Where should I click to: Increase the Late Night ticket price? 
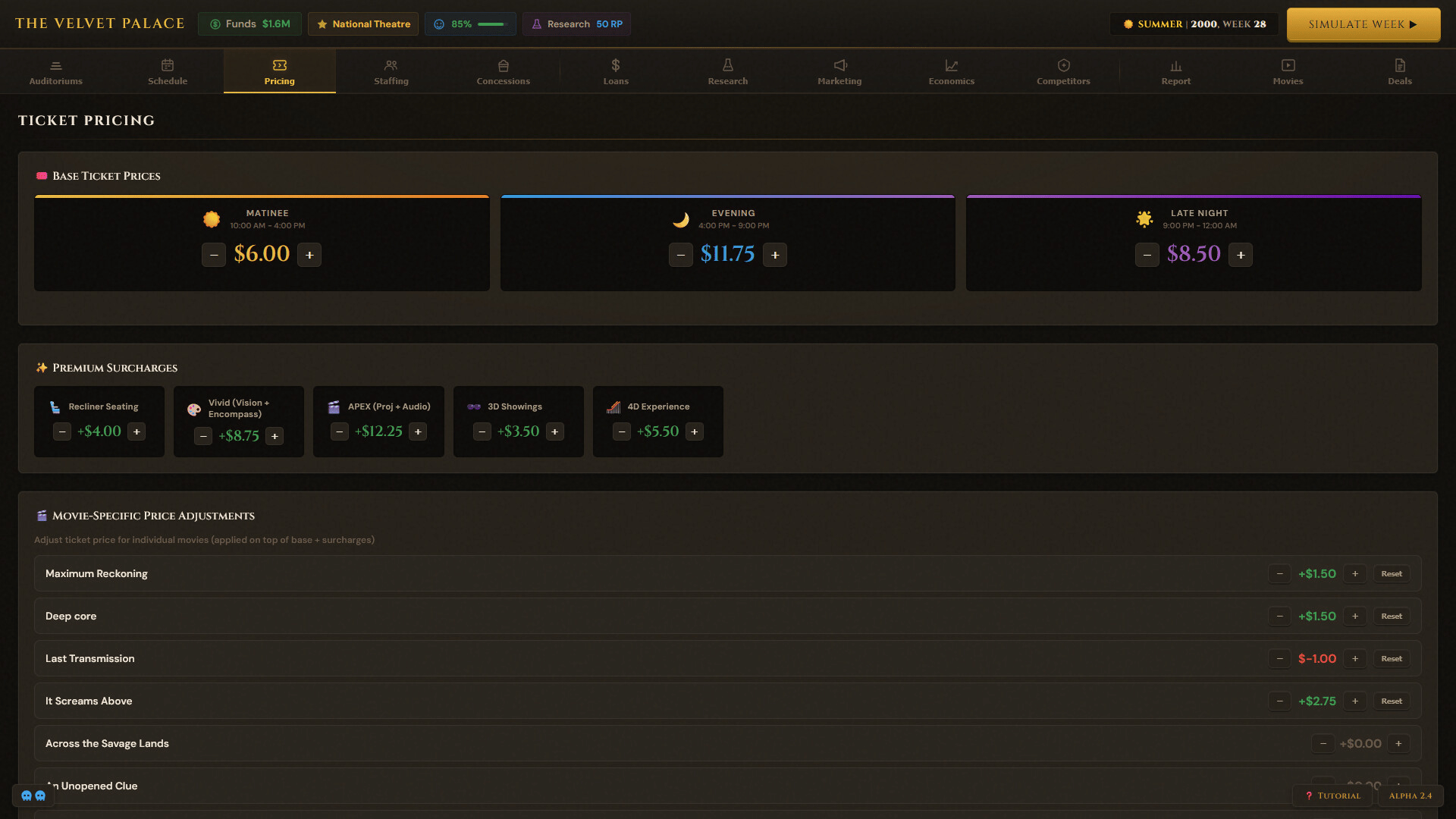click(x=1241, y=255)
